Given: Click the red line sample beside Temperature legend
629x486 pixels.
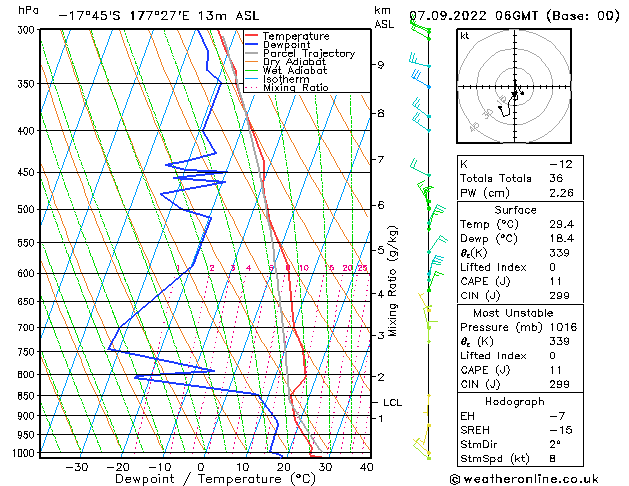Looking at the screenshot, I should 252,36.
